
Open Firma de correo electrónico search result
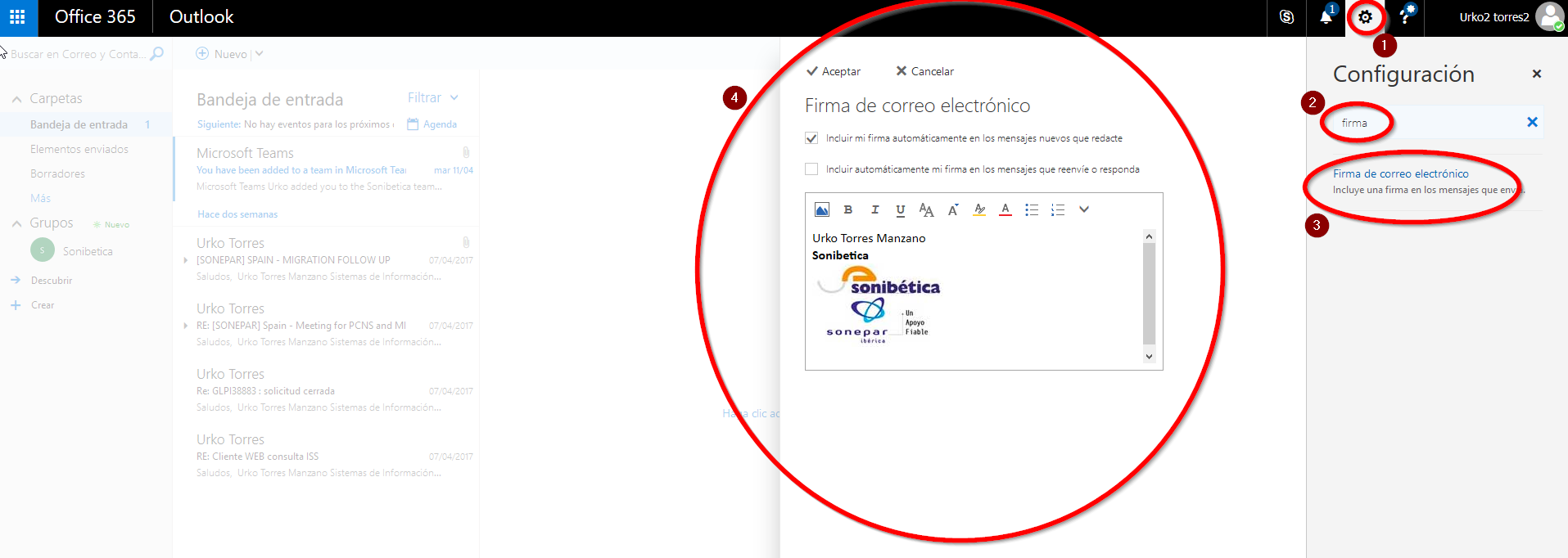(1400, 173)
